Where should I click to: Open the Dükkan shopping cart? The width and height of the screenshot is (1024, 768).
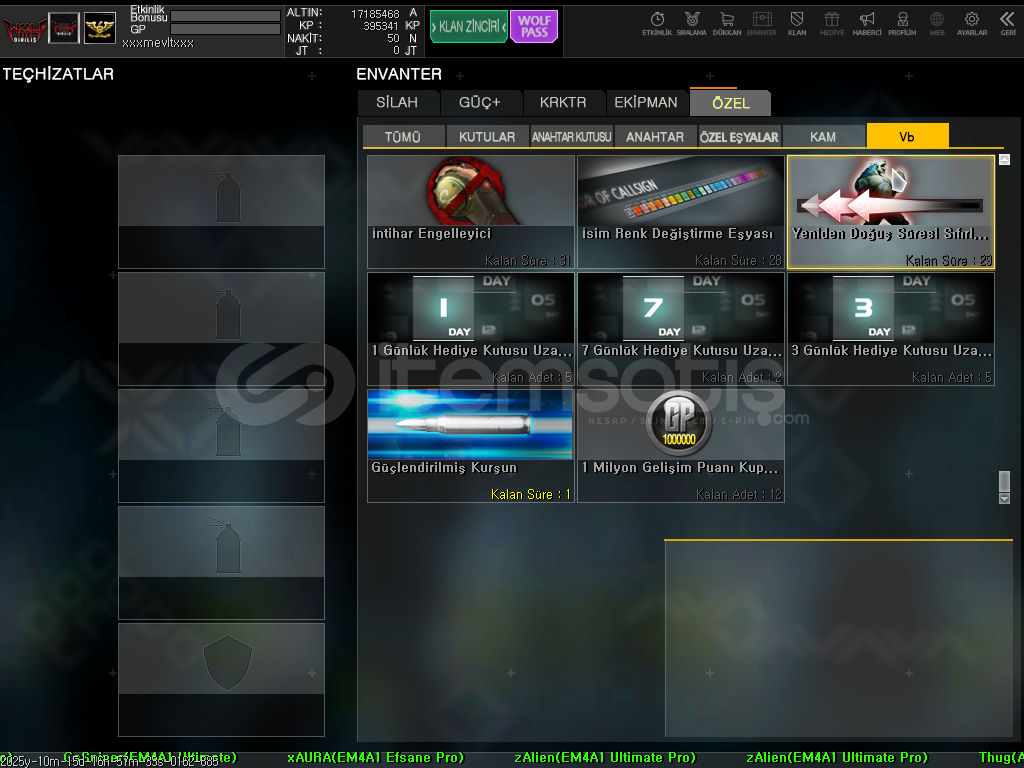(727, 22)
